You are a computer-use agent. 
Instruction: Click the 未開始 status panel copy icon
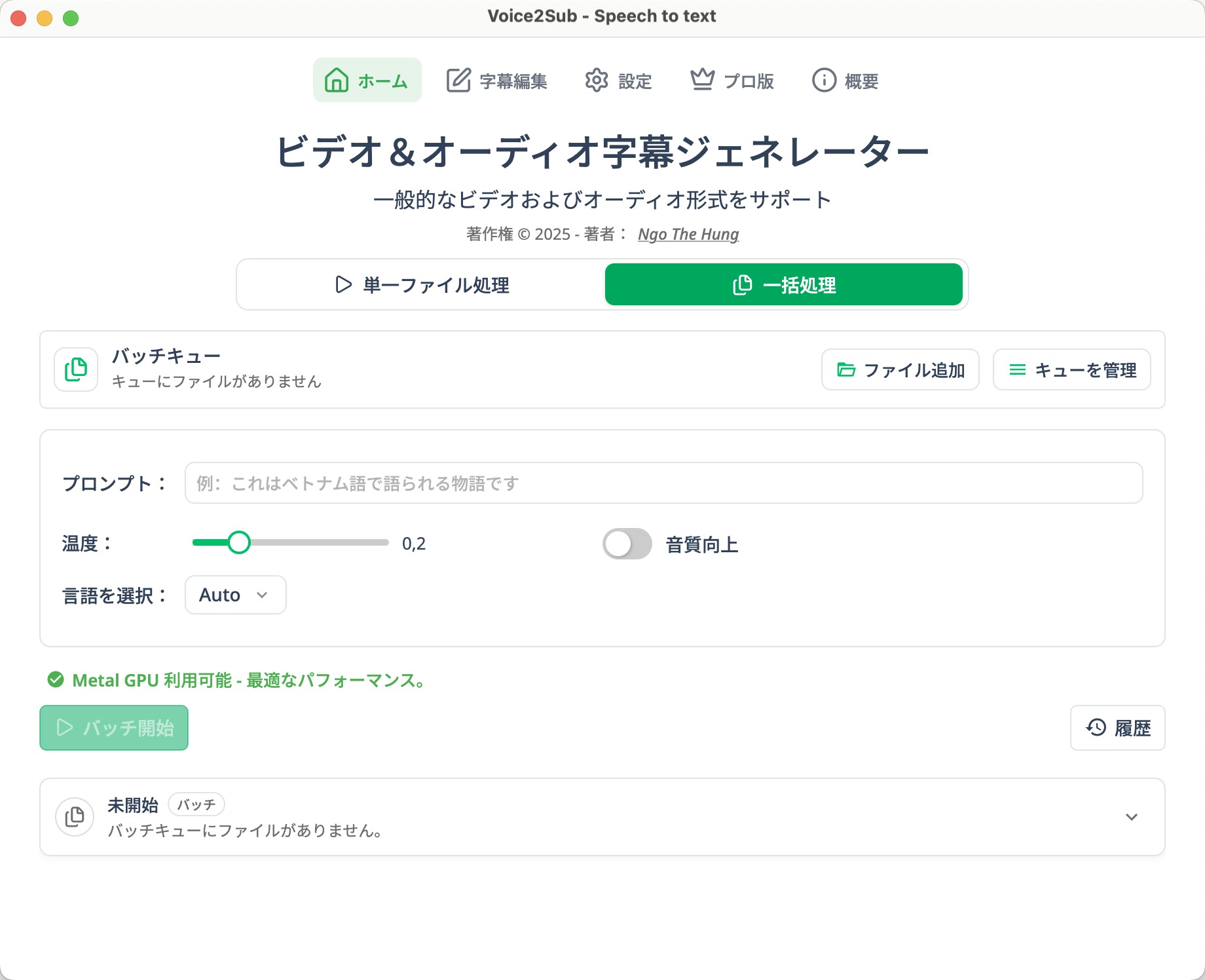tap(75, 817)
